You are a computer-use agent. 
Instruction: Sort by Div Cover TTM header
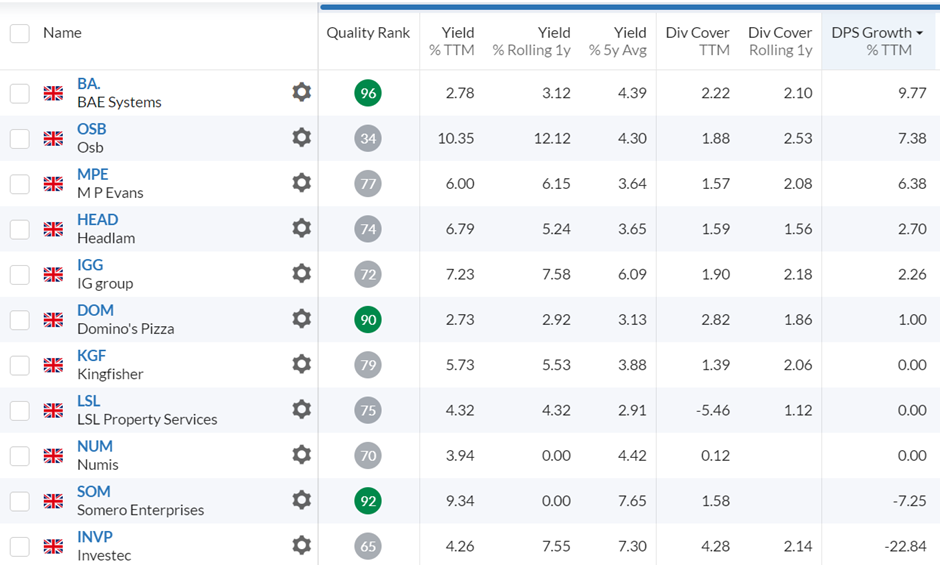[697, 41]
